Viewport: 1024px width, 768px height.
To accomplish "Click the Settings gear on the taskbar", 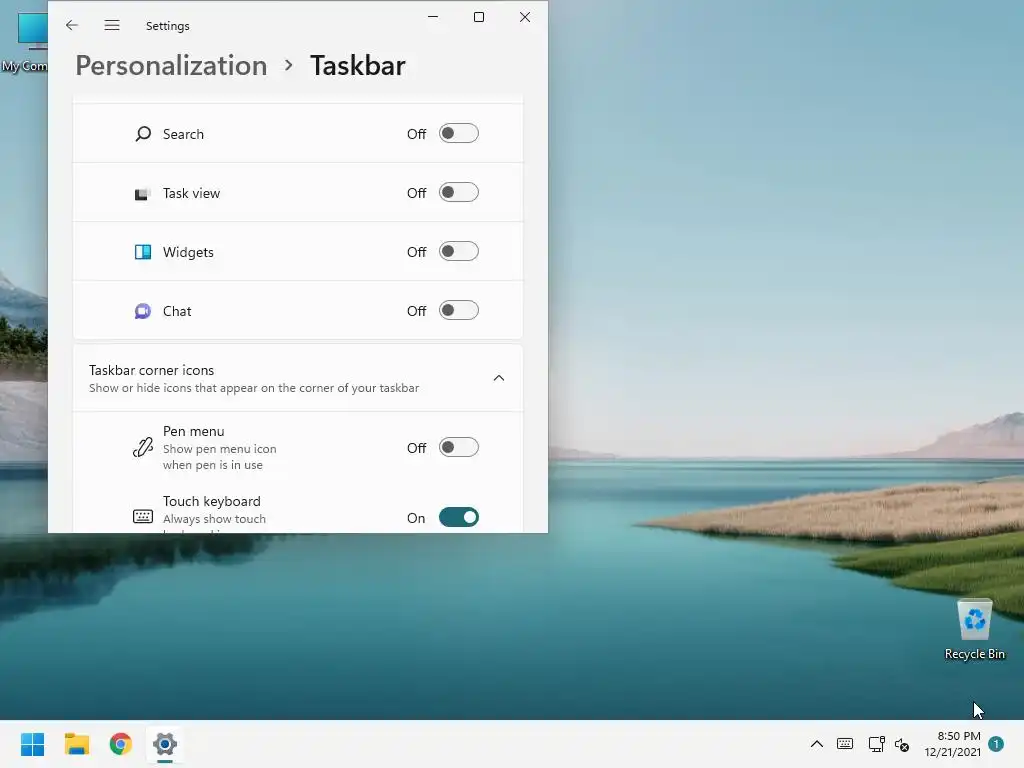I will (x=165, y=744).
